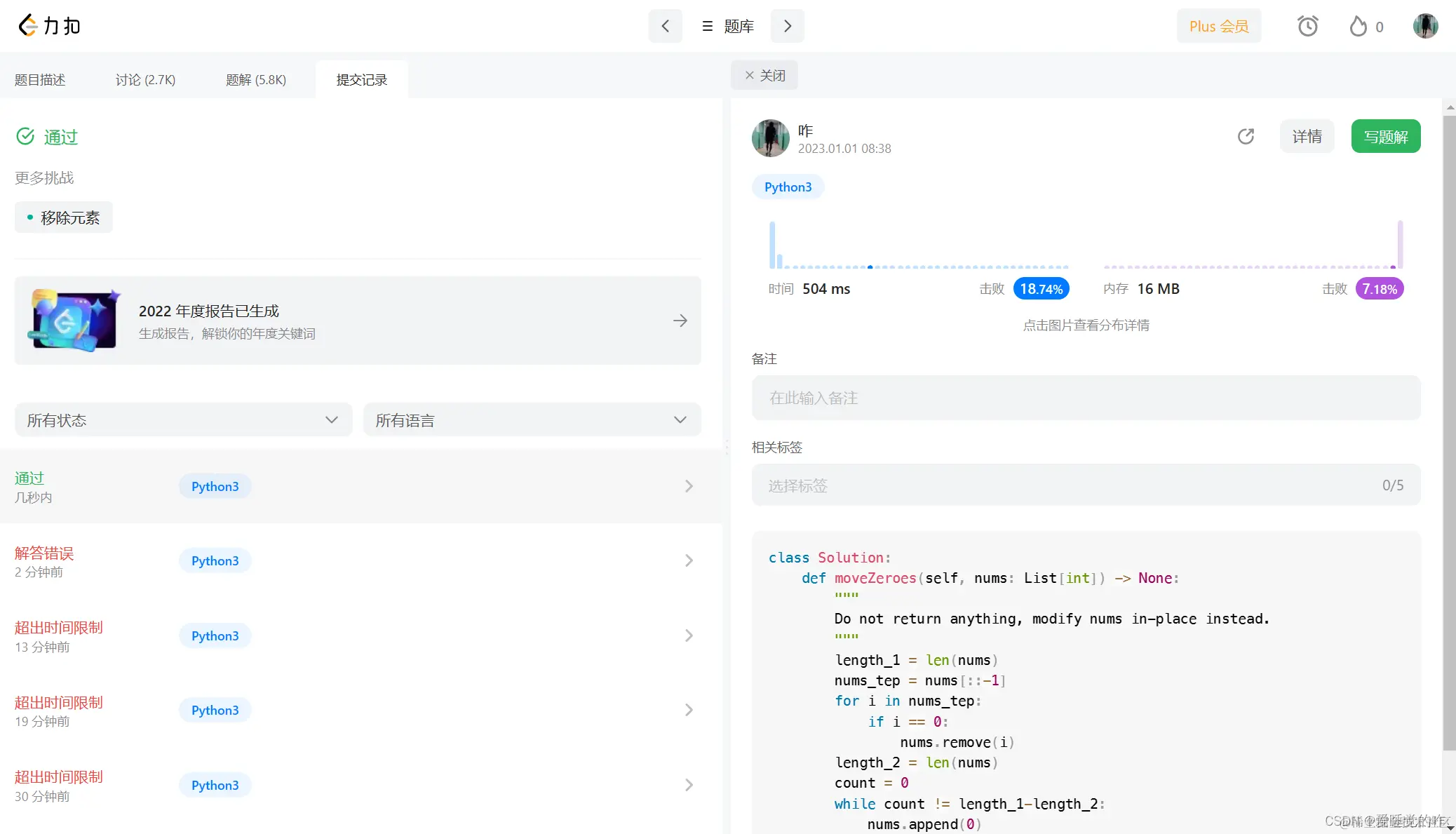Switch to the 题目描述 tab

click(40, 79)
